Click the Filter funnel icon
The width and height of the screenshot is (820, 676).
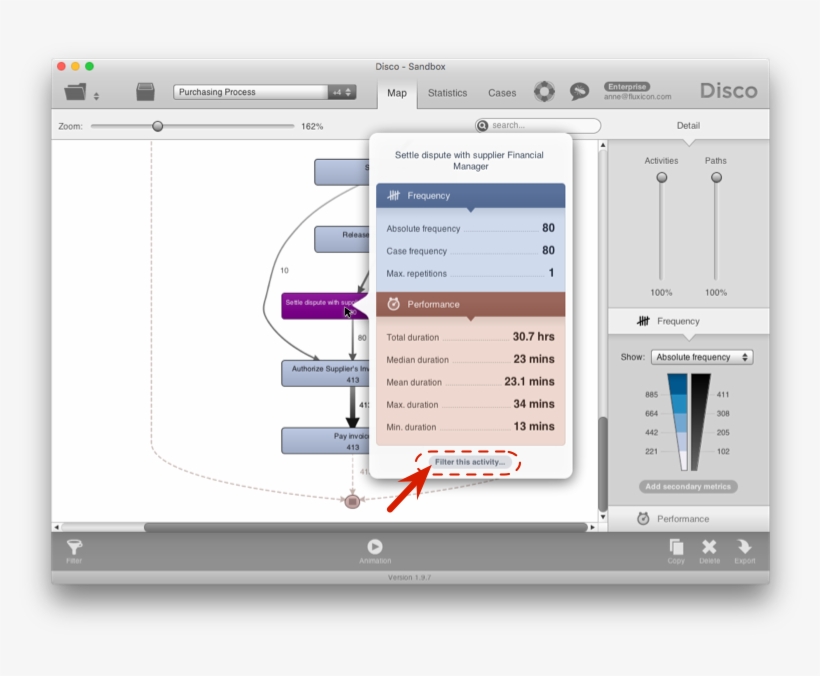click(x=74, y=547)
